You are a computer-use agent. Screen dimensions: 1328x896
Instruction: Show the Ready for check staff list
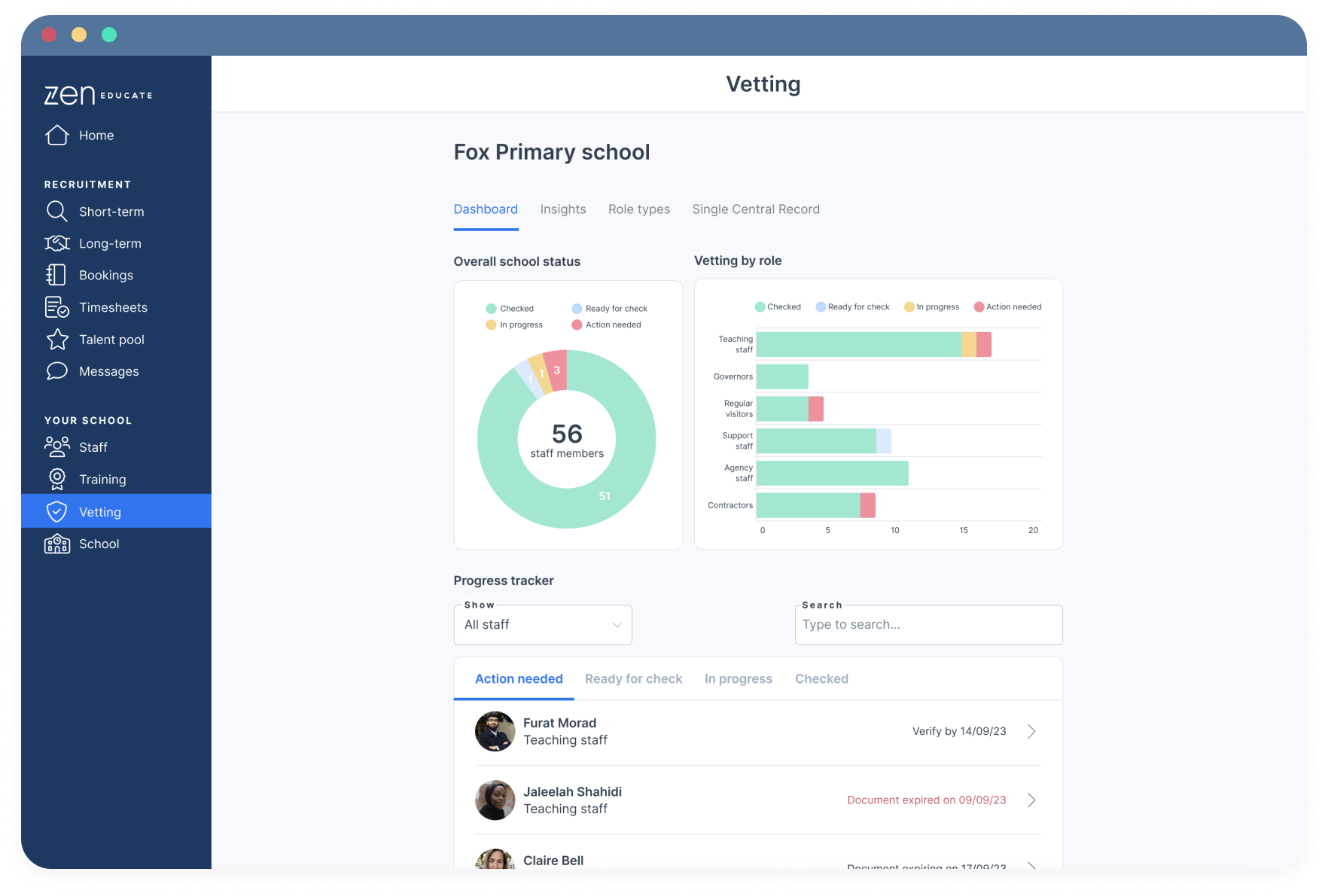(x=633, y=679)
